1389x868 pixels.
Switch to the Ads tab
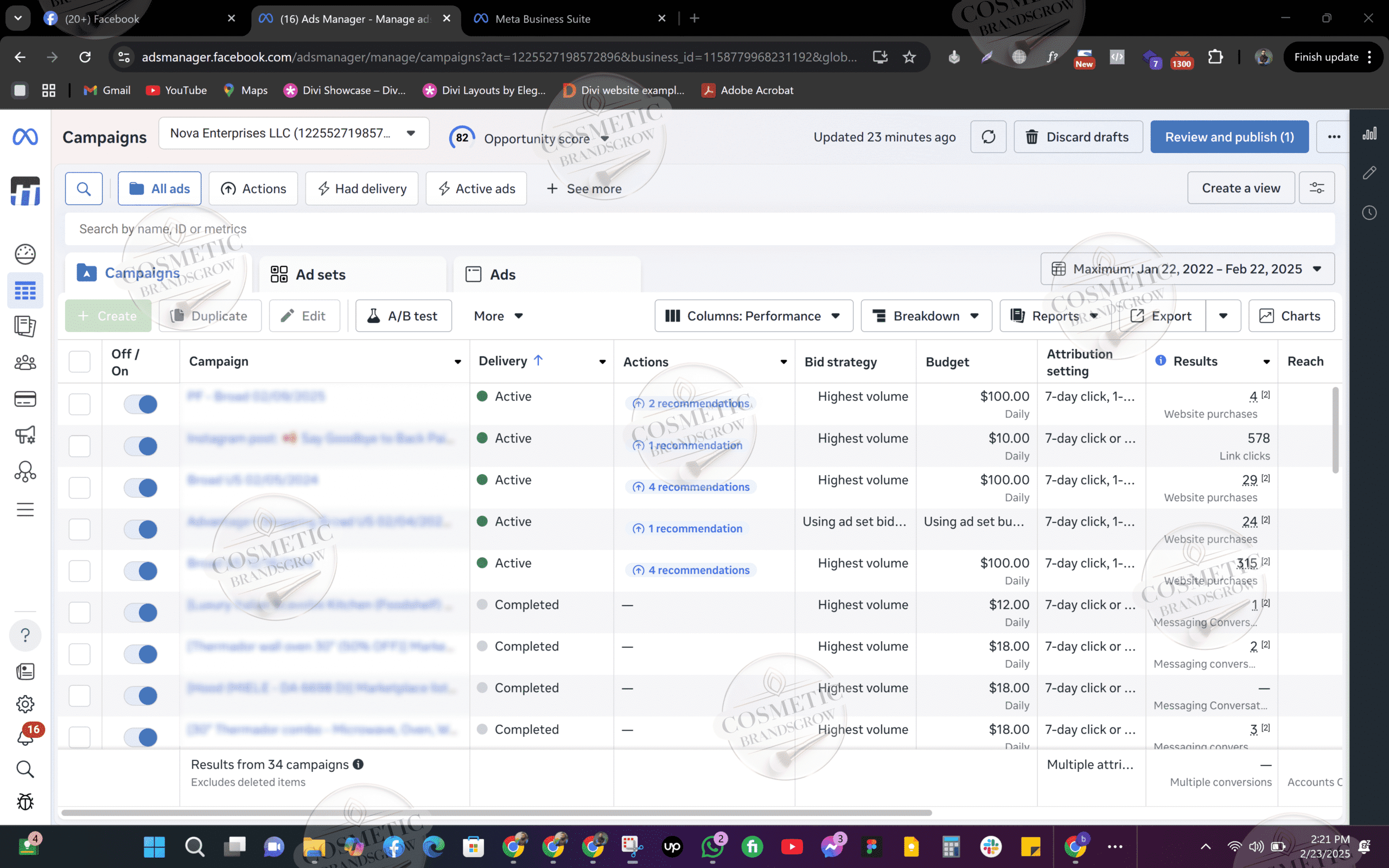(x=502, y=275)
